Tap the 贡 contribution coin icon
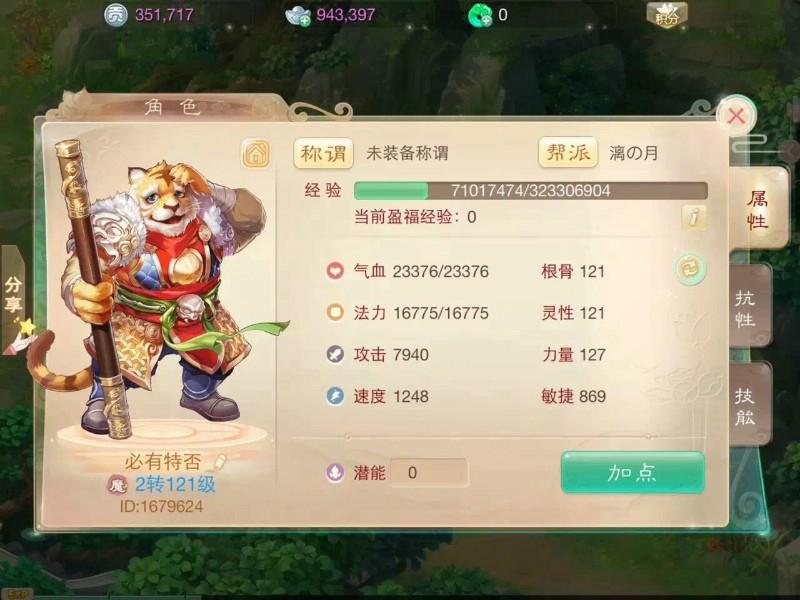The width and height of the screenshot is (800, 600). pos(115,15)
